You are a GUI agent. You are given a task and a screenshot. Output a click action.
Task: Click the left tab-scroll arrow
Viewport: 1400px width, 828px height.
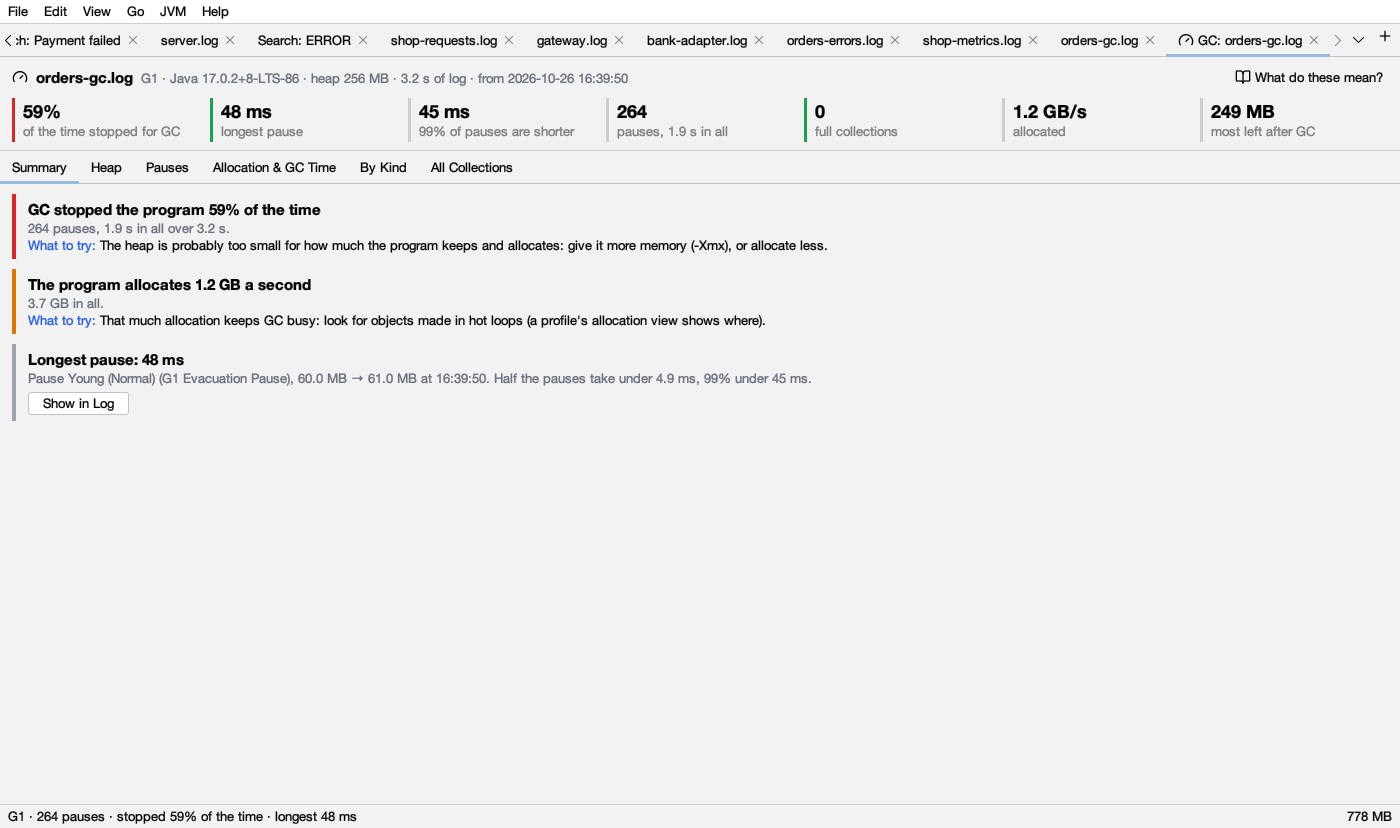[8, 40]
